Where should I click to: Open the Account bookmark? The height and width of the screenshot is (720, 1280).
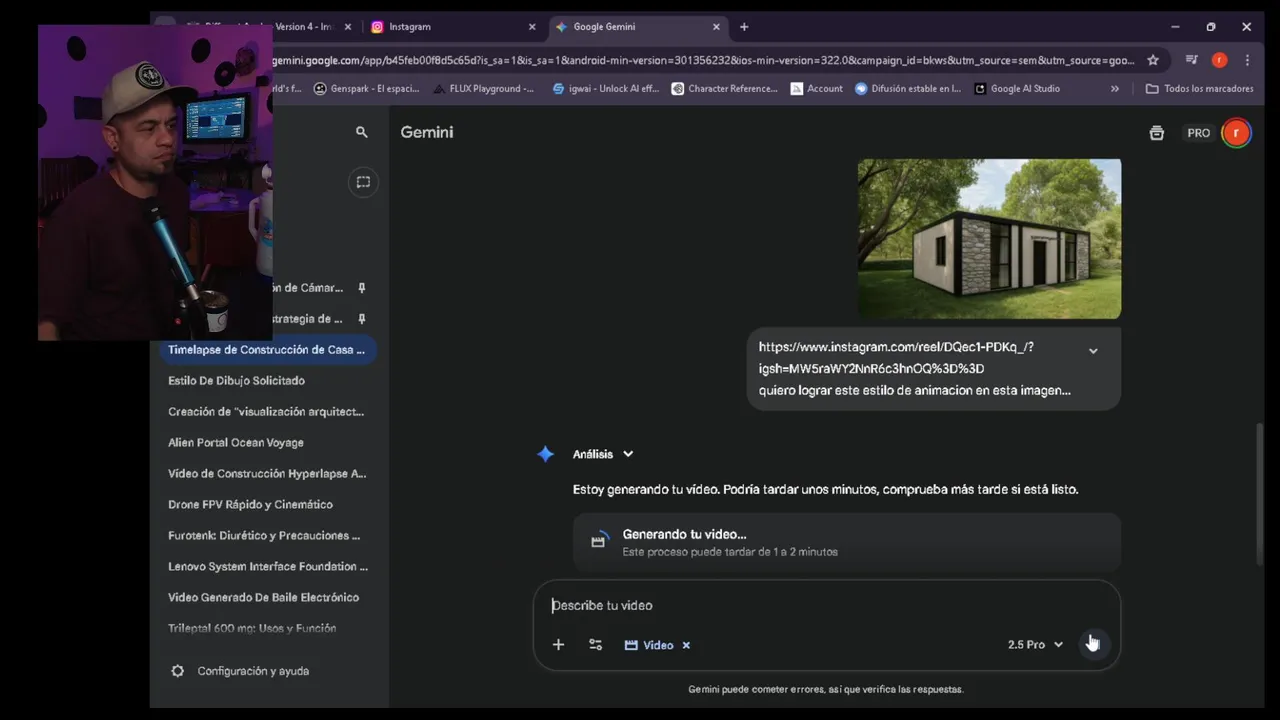tap(817, 89)
